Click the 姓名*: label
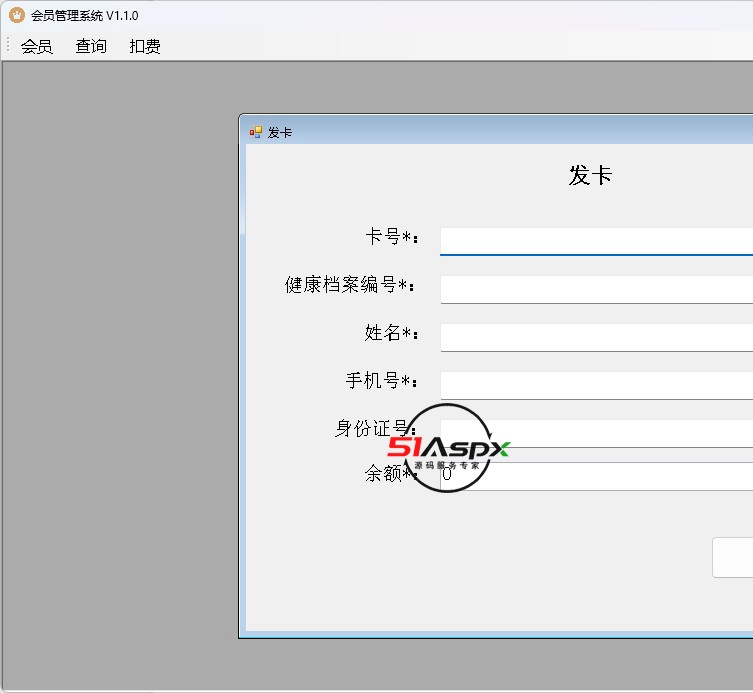Screen dimensions: 753x693 pyautogui.click(x=391, y=332)
